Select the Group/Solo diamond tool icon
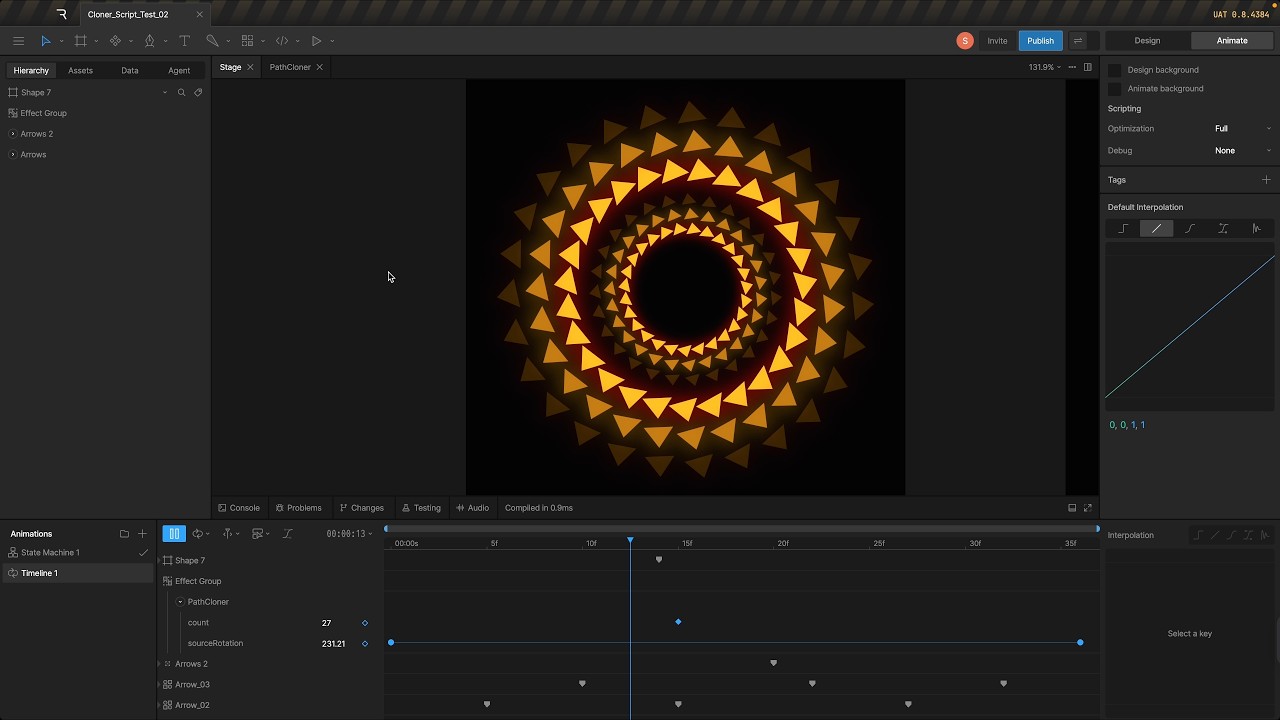This screenshot has width=1280, height=720. coord(115,41)
